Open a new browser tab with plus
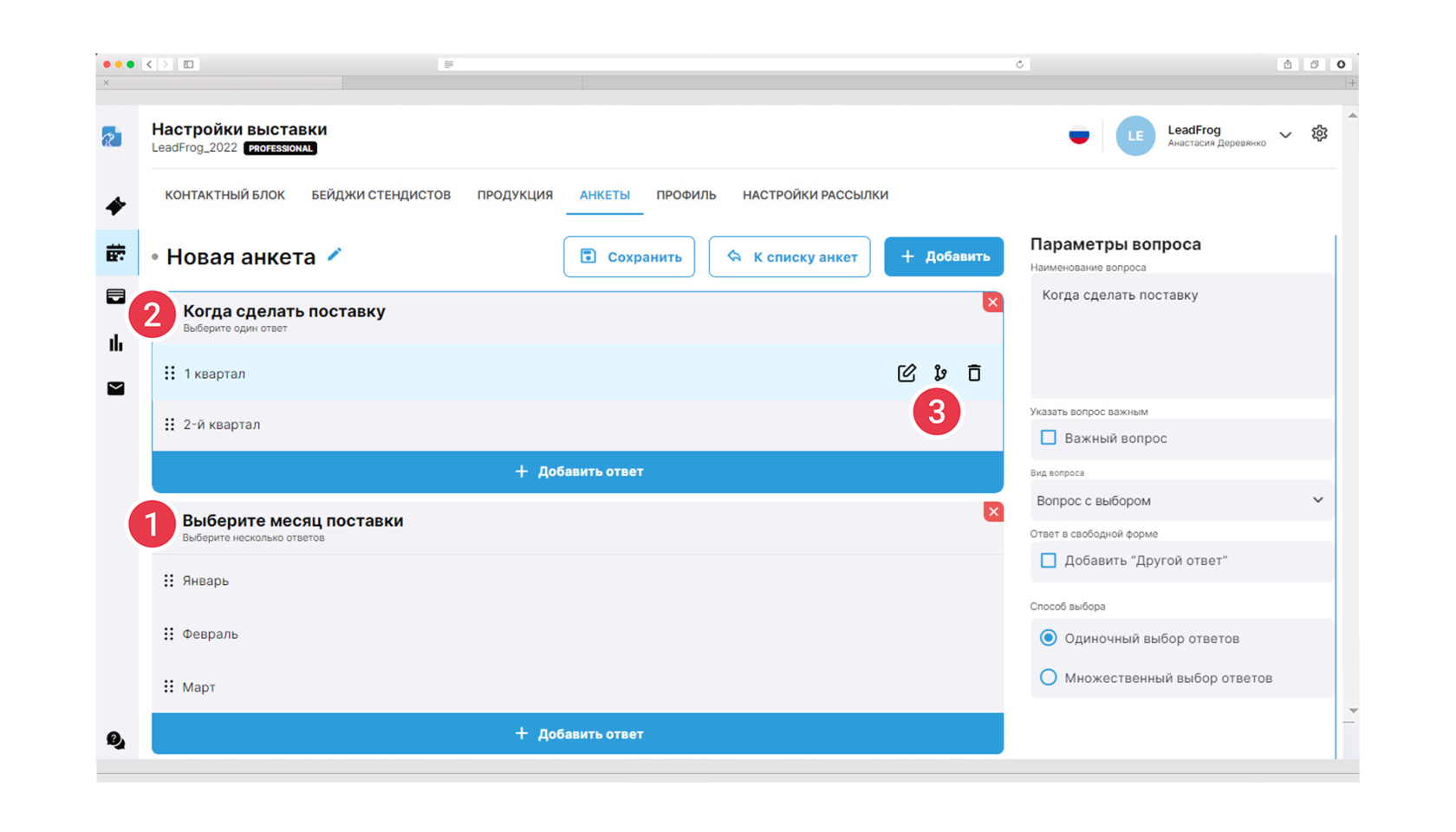The image size is (1456, 832). [x=1351, y=83]
